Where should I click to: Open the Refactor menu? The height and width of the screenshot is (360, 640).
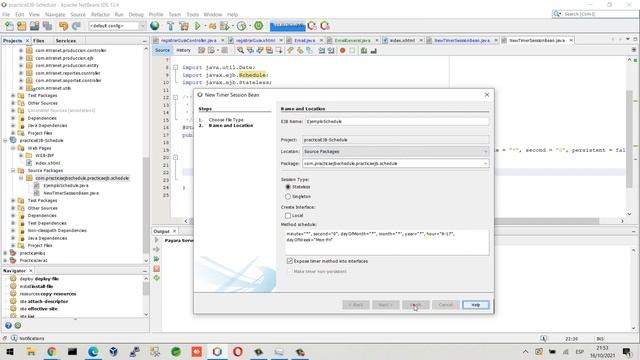click(100, 15)
